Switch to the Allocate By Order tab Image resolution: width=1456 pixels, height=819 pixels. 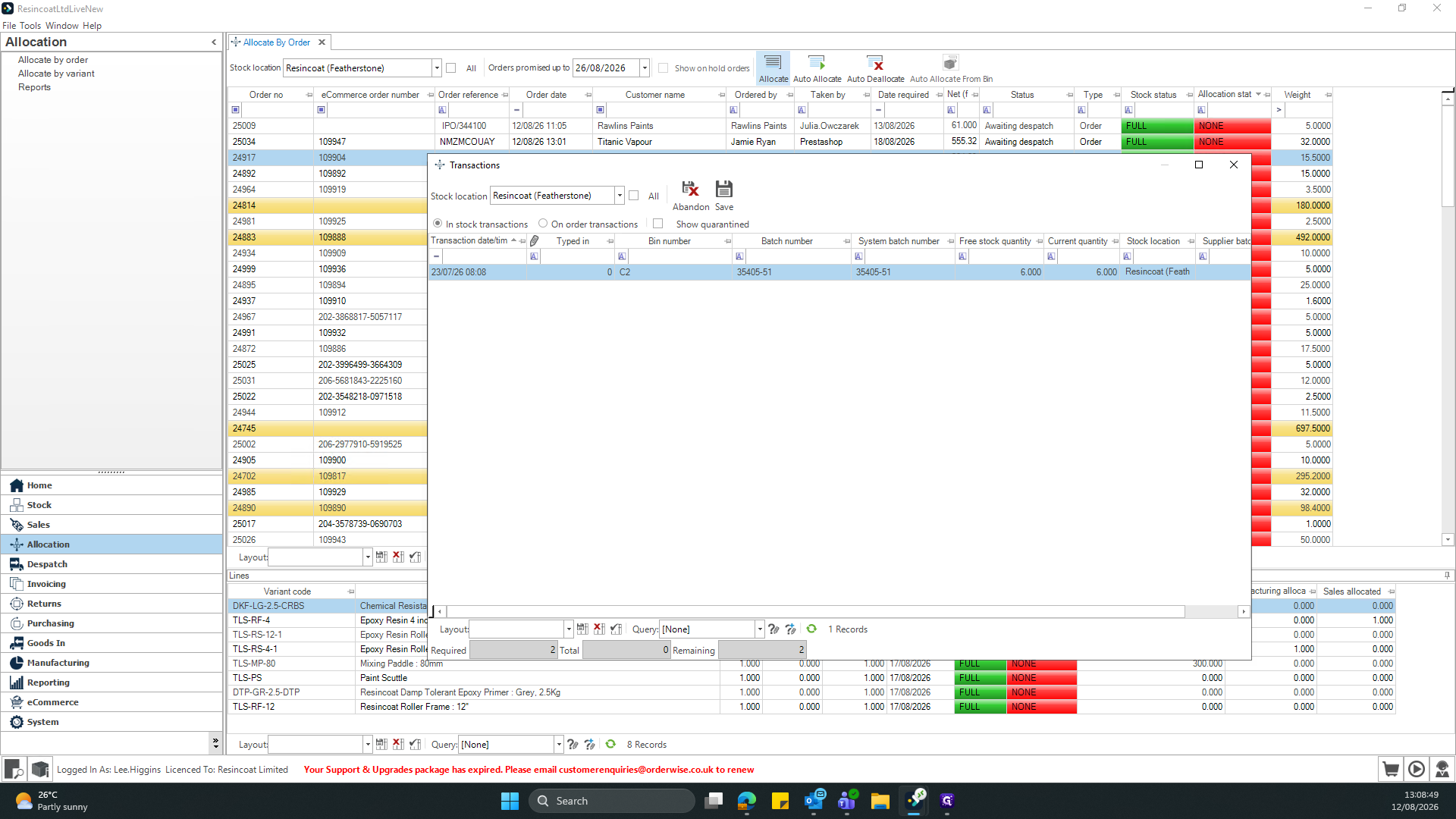click(277, 42)
